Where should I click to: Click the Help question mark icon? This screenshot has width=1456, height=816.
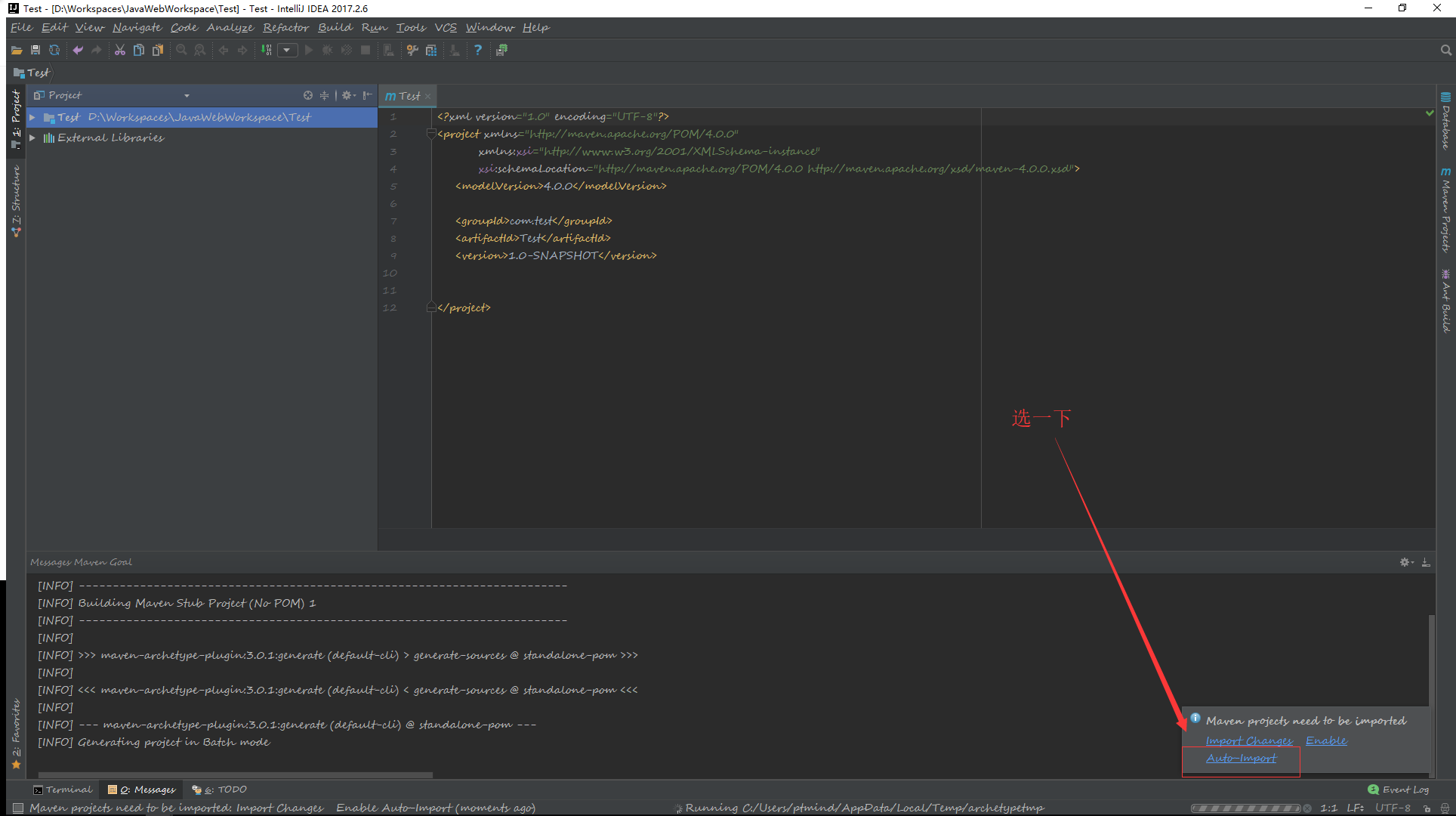point(478,51)
